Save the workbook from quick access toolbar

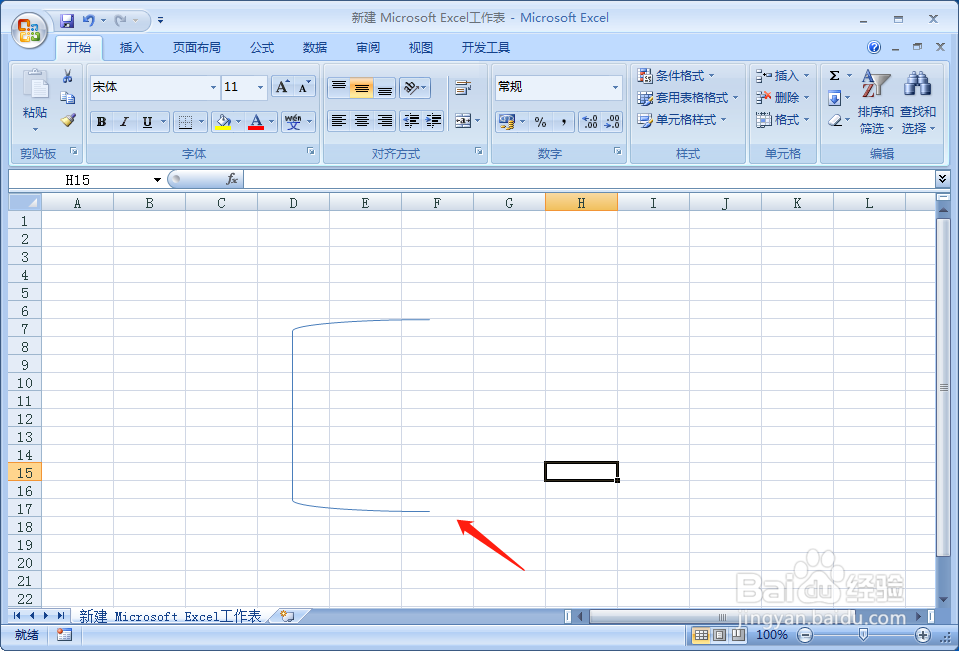click(67, 20)
